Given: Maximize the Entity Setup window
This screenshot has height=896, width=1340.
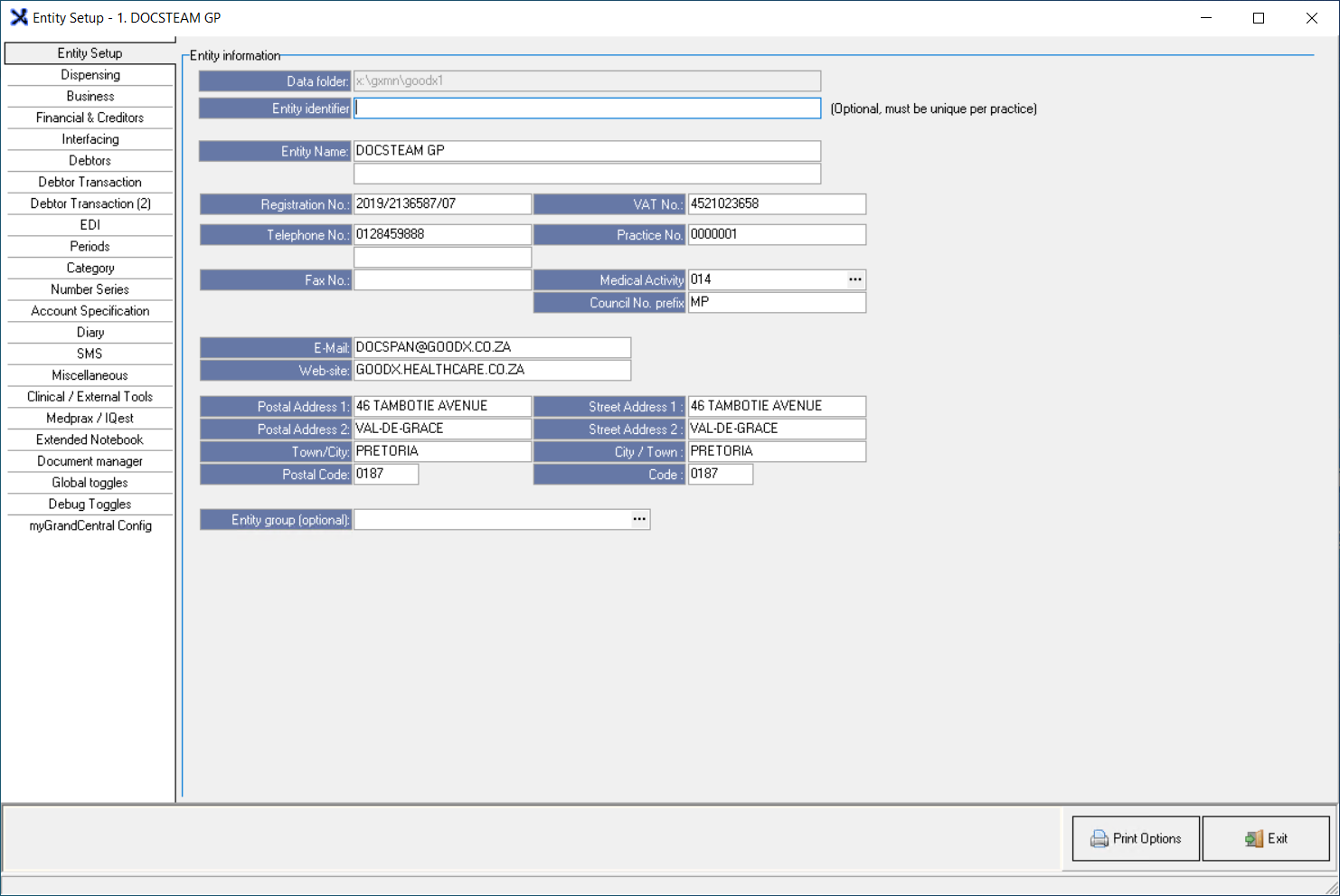Looking at the screenshot, I should (1259, 18).
